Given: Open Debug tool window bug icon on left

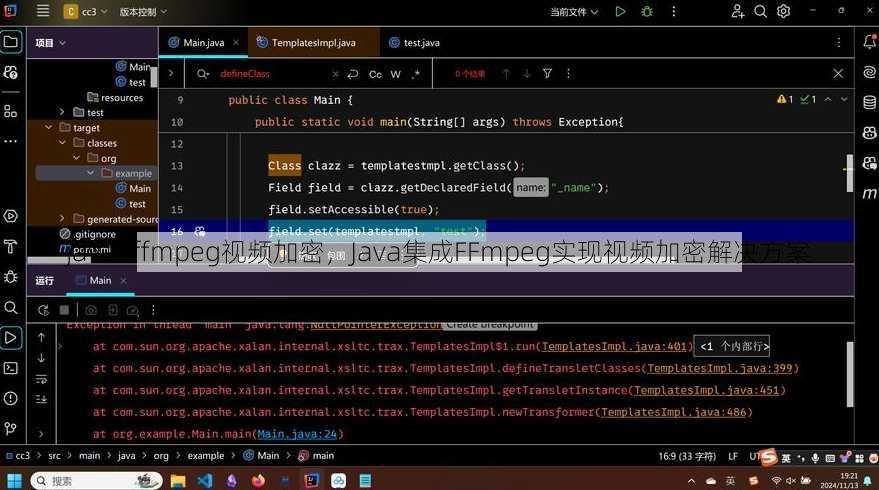Looking at the screenshot, I should click(11, 277).
